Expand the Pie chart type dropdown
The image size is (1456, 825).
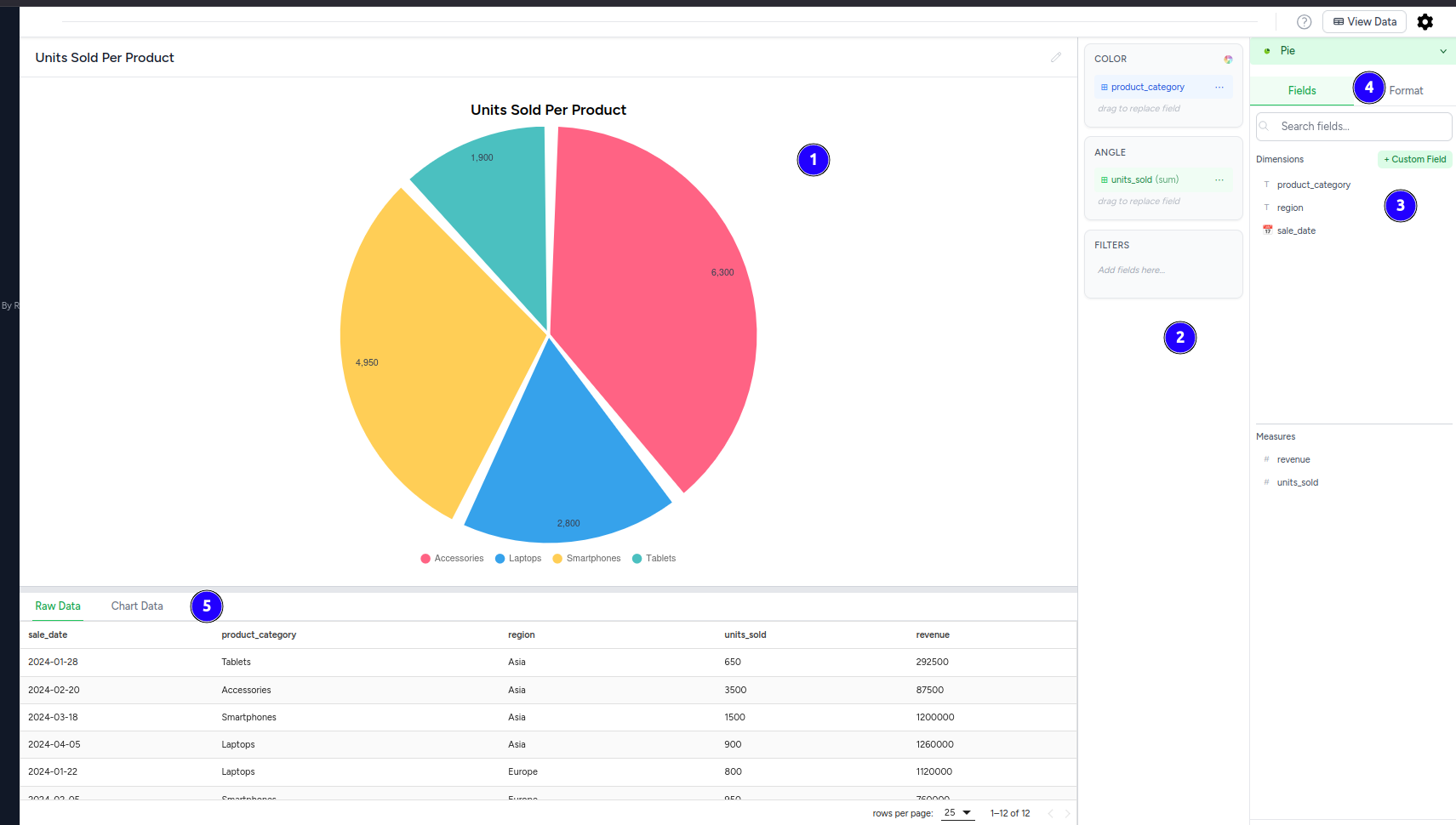(x=1442, y=51)
